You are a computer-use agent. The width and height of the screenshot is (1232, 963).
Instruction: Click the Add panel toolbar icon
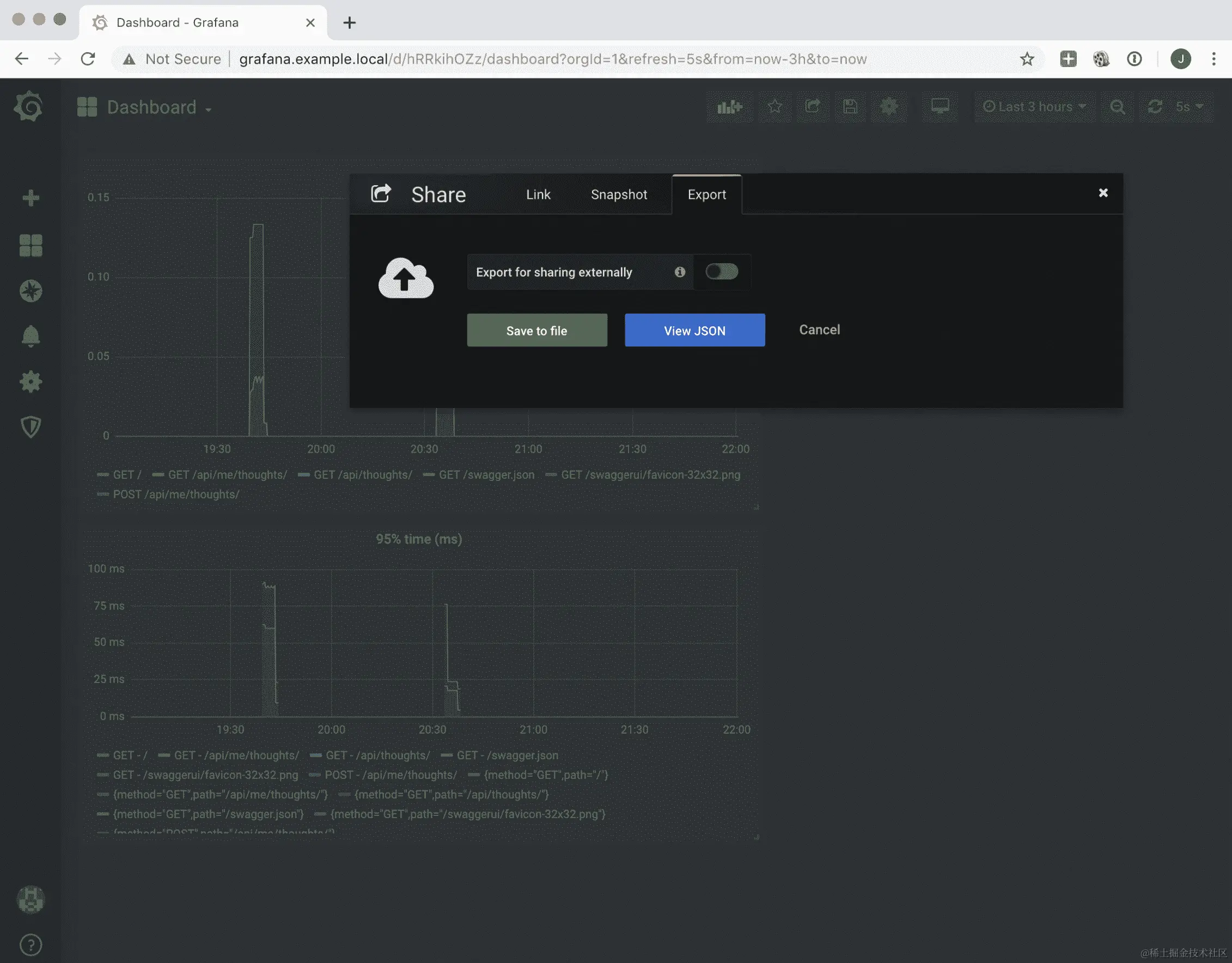[x=729, y=107]
